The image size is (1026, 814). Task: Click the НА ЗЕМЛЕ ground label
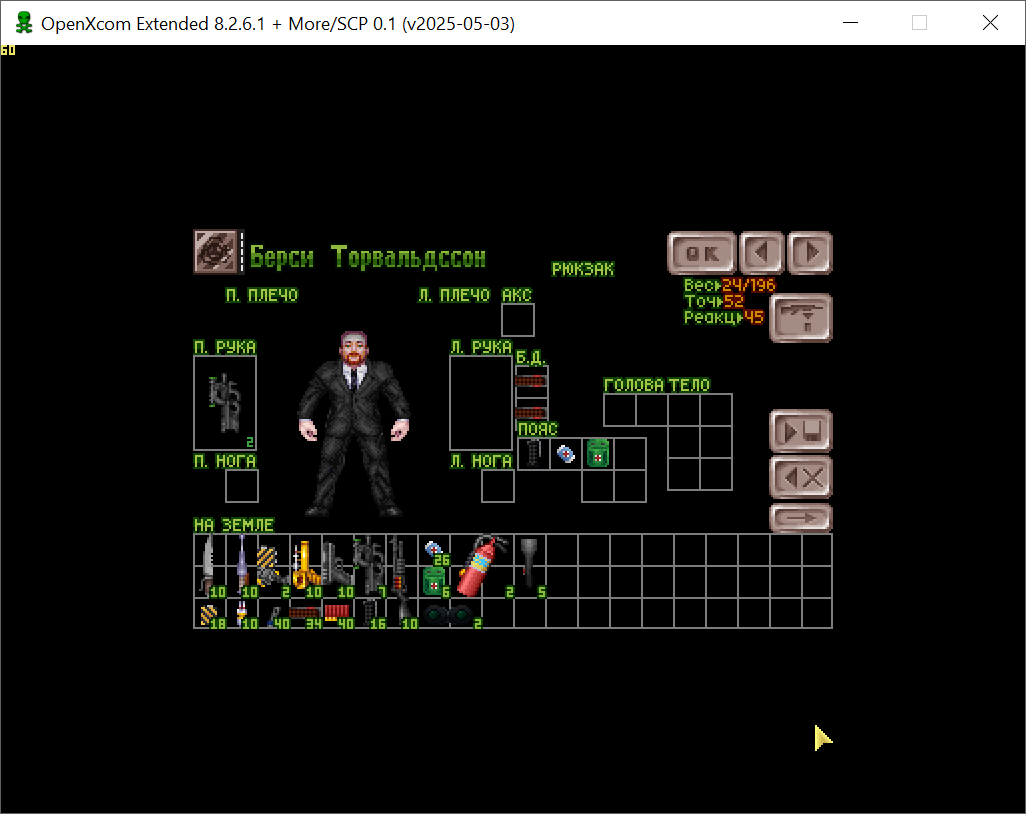tap(234, 525)
